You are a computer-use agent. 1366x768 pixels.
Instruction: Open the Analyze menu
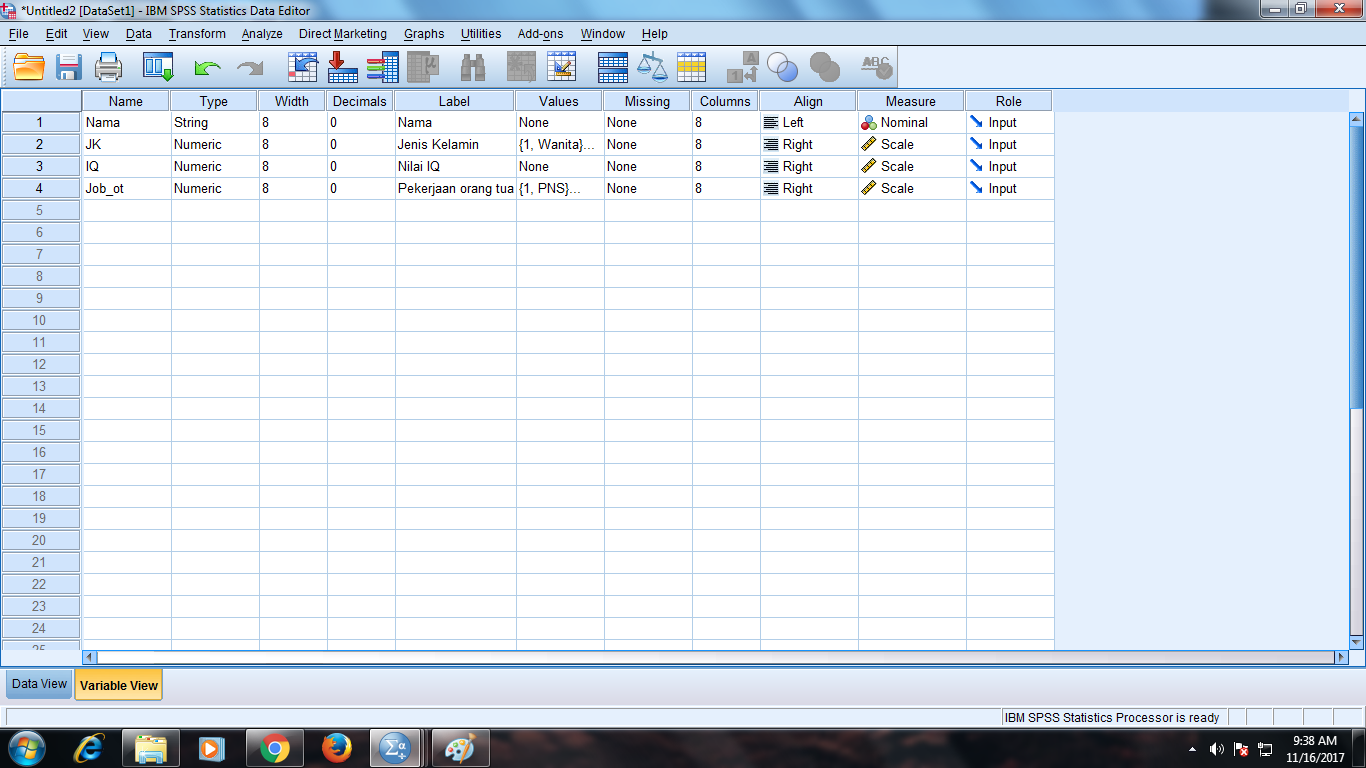pos(262,34)
